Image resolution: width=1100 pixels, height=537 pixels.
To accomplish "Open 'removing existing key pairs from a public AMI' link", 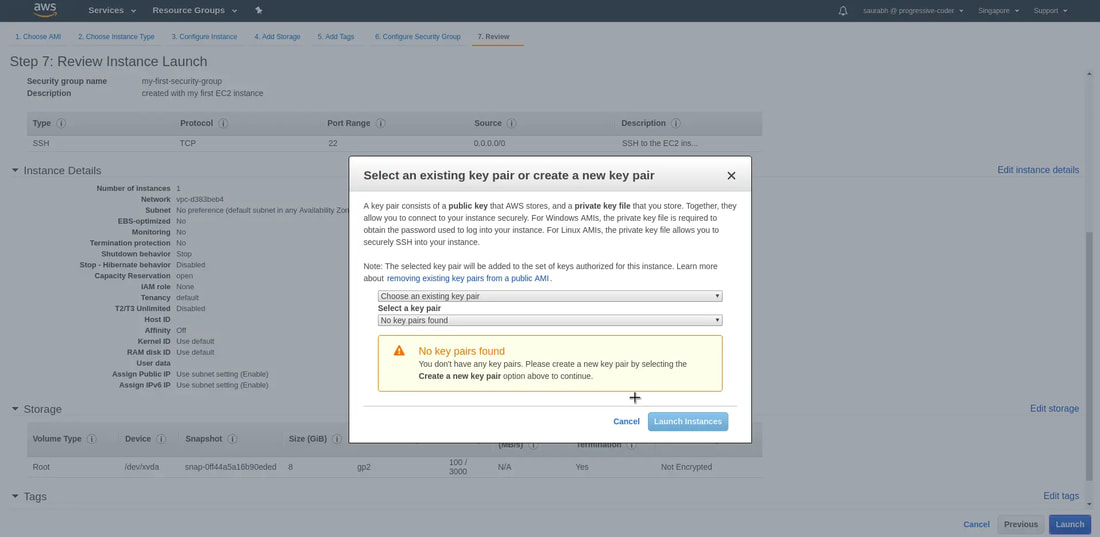I will click(468, 279).
